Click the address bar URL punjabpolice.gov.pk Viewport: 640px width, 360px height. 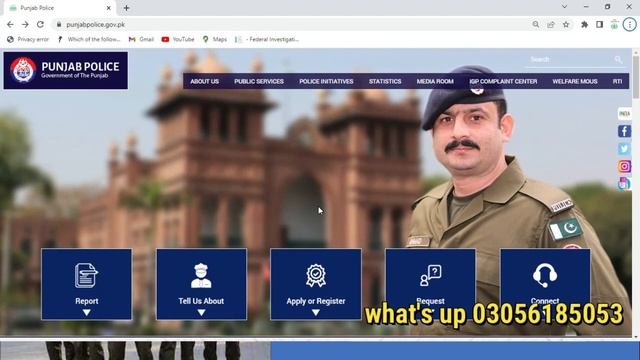(96, 24)
